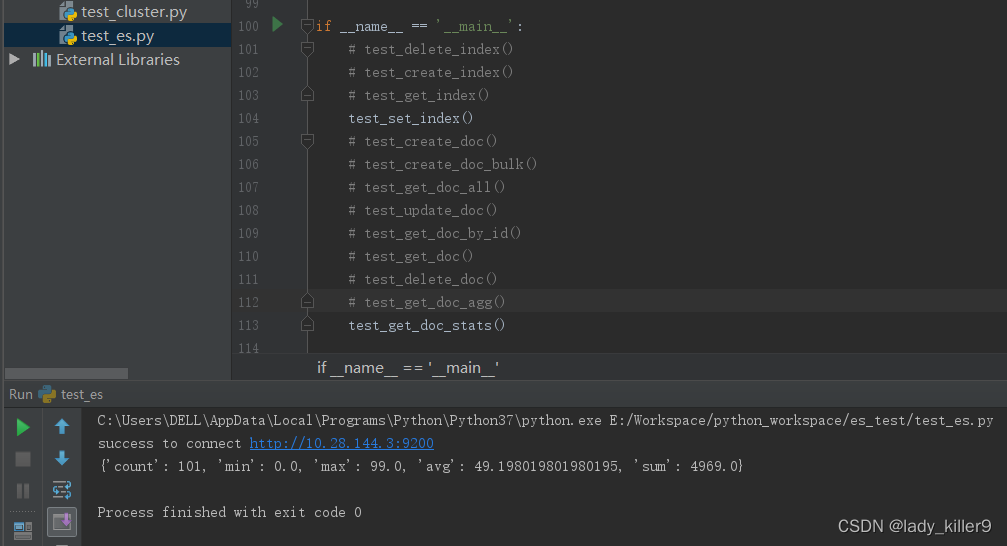Click the down arrow in Run panel
This screenshot has height=546, width=1007.
[x=62, y=458]
